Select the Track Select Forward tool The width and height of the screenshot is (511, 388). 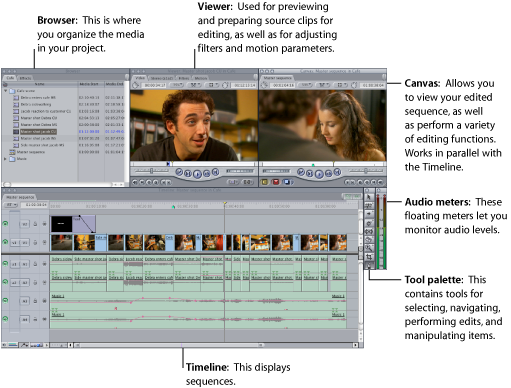point(369,214)
